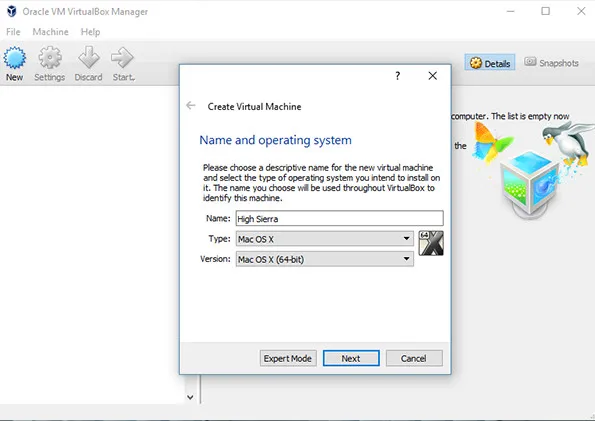Image resolution: width=595 pixels, height=421 pixels.
Task: Click the scroll-down arrow below the dialog
Action: pos(190,397)
